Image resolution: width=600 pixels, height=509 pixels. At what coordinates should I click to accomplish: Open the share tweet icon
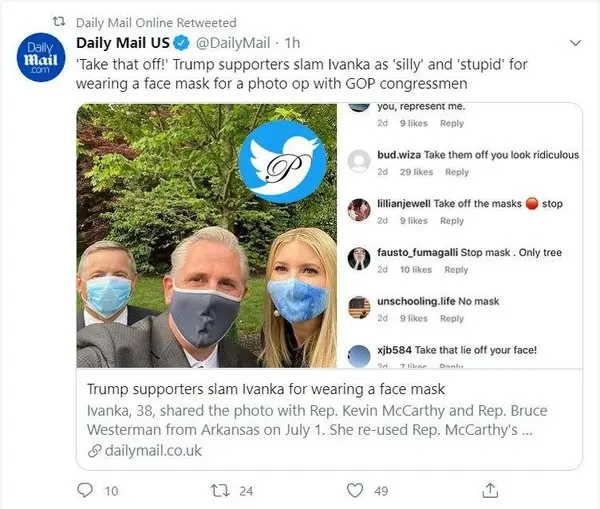489,490
